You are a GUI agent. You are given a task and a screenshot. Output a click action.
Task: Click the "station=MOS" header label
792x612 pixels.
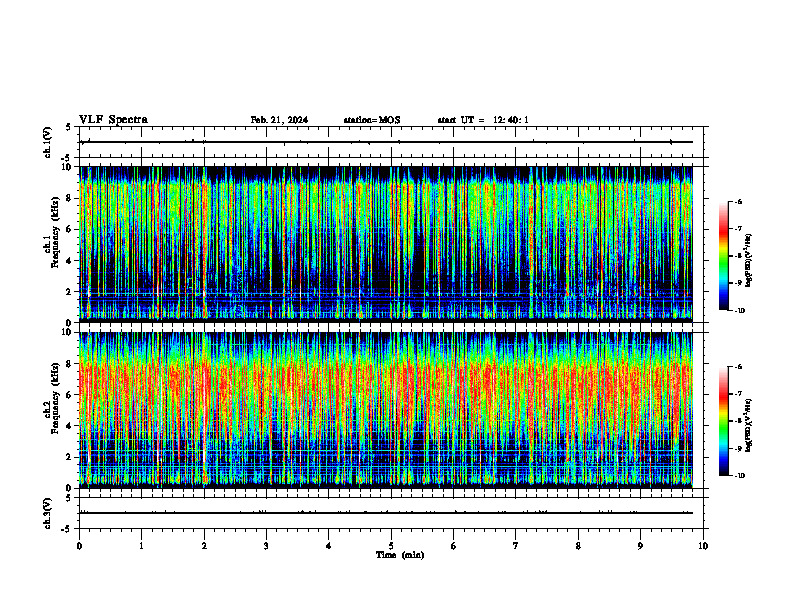[372, 120]
